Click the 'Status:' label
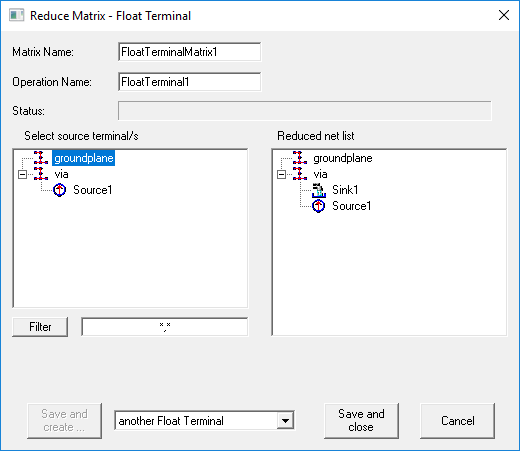Screen dimensions: 520x451 click(28, 111)
